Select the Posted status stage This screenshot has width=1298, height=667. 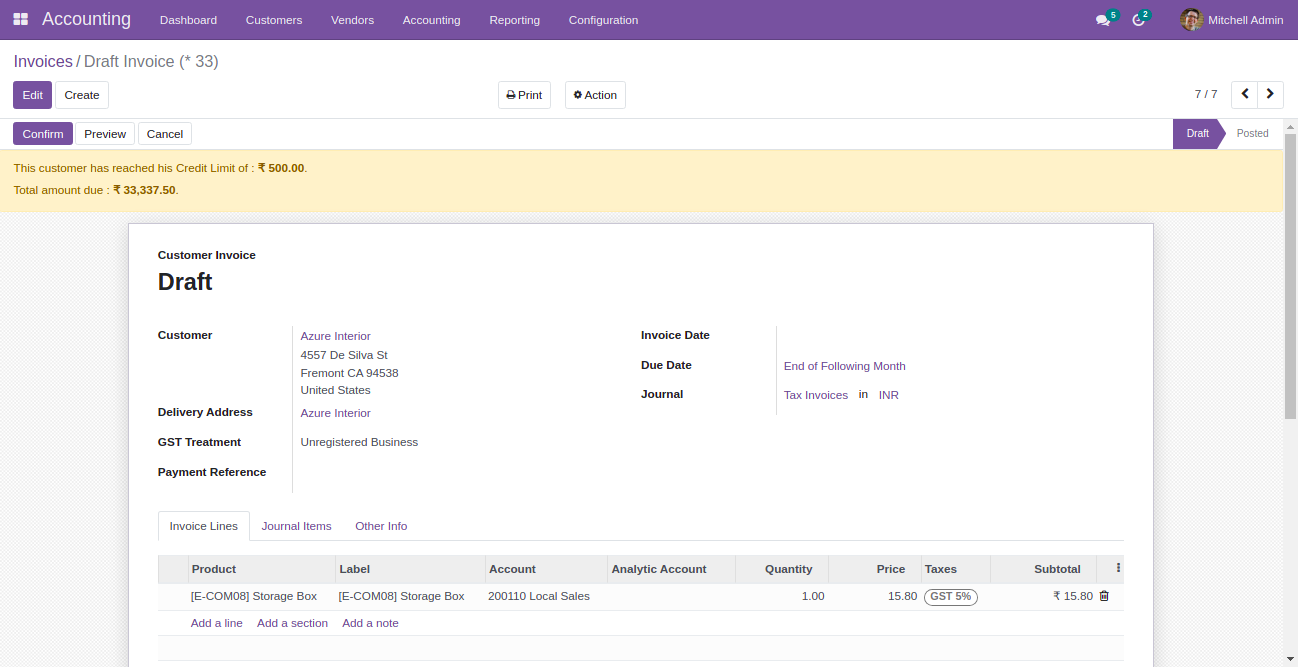[x=1252, y=133]
